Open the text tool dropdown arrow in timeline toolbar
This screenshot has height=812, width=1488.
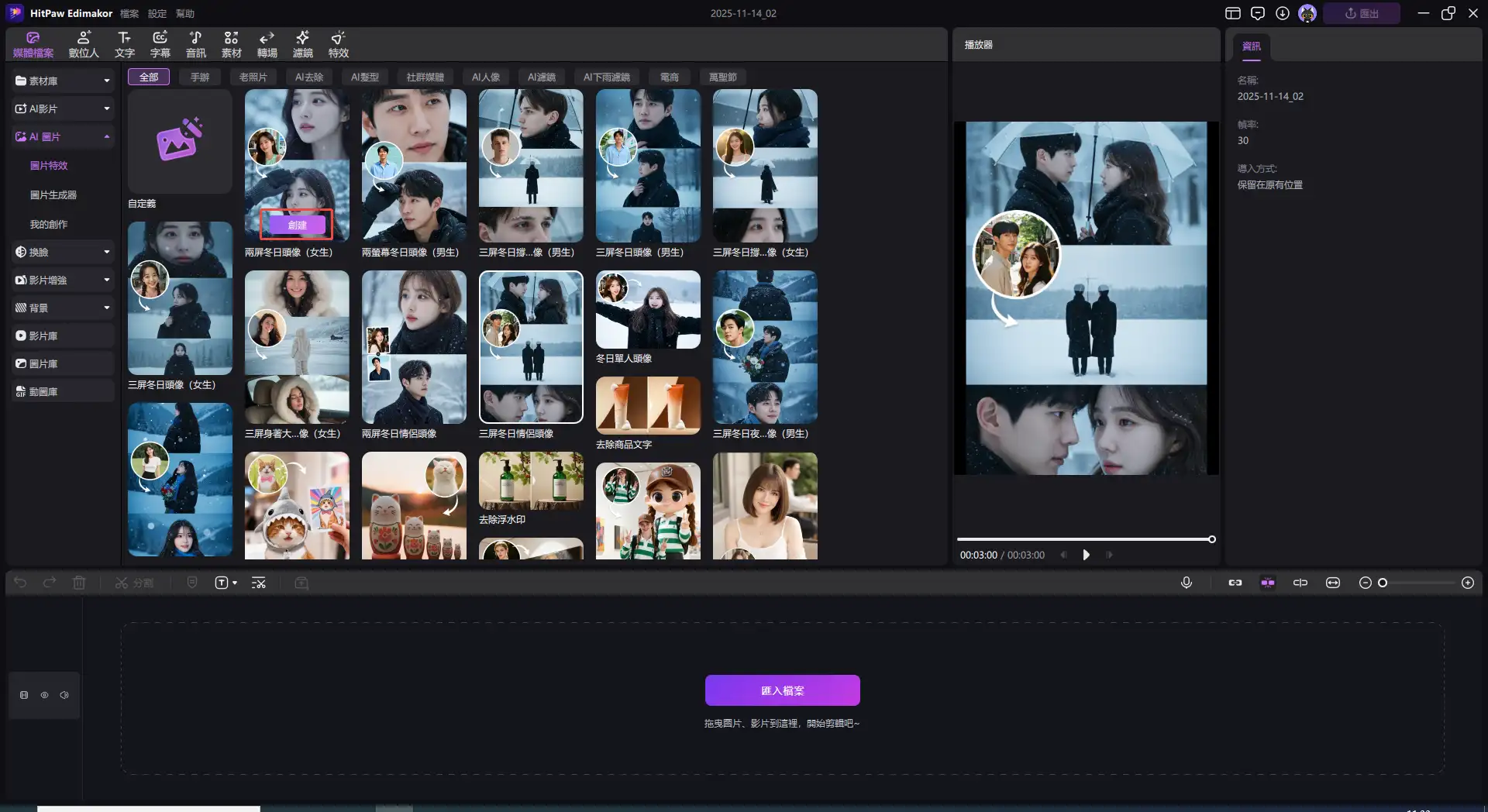(235, 583)
